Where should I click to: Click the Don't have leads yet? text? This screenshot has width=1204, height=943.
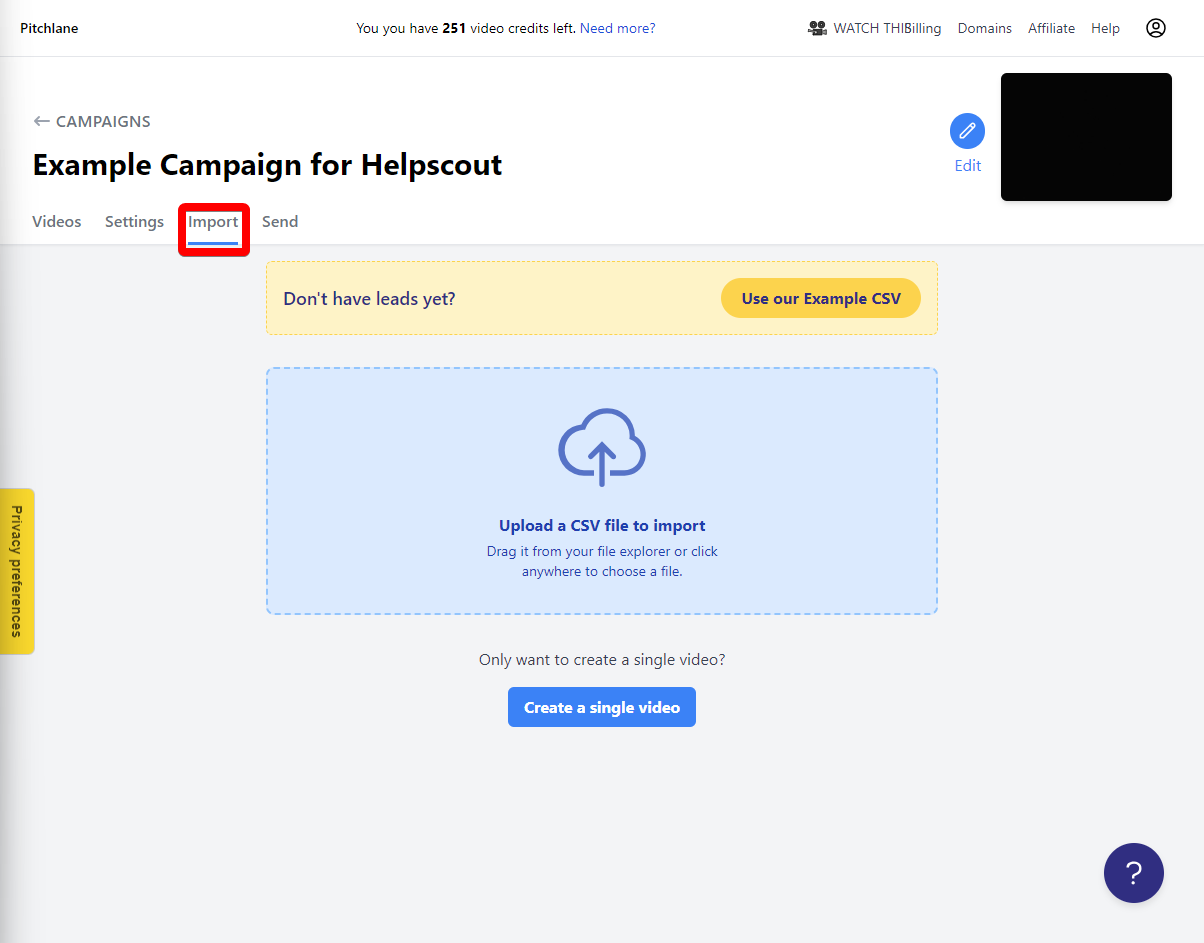[369, 298]
